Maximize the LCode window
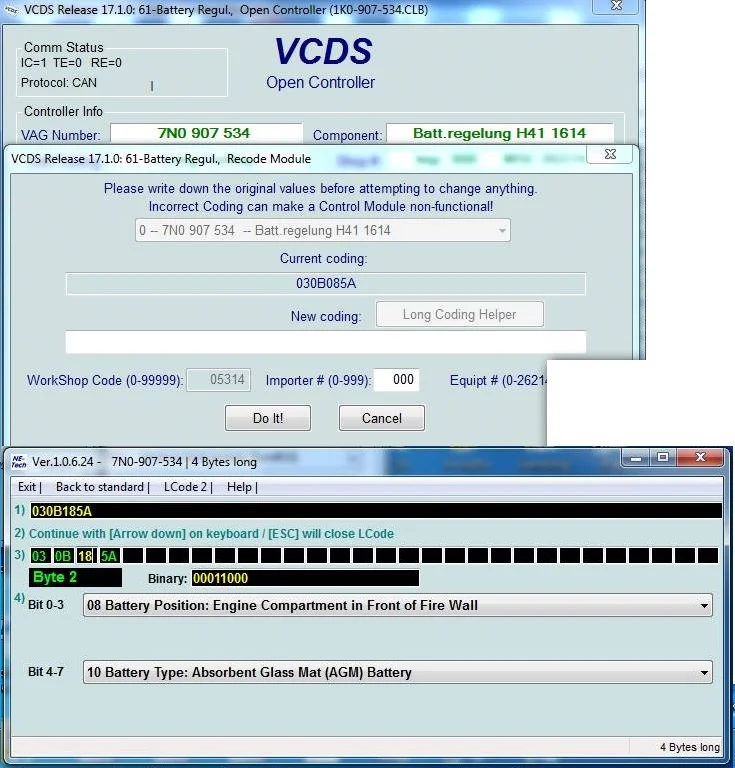This screenshot has height=768, width=735. click(663, 458)
